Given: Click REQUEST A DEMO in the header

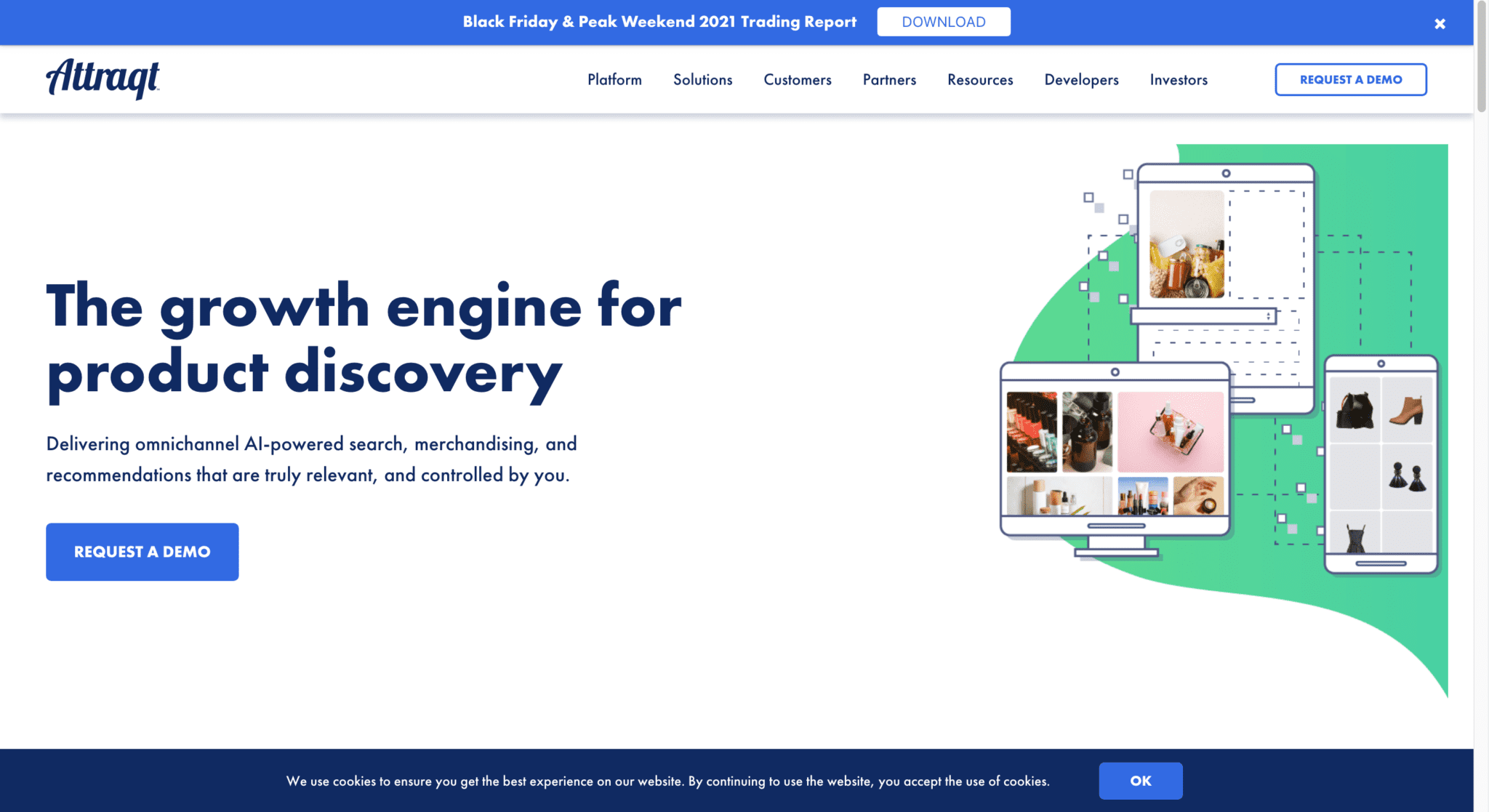Looking at the screenshot, I should pos(1350,79).
